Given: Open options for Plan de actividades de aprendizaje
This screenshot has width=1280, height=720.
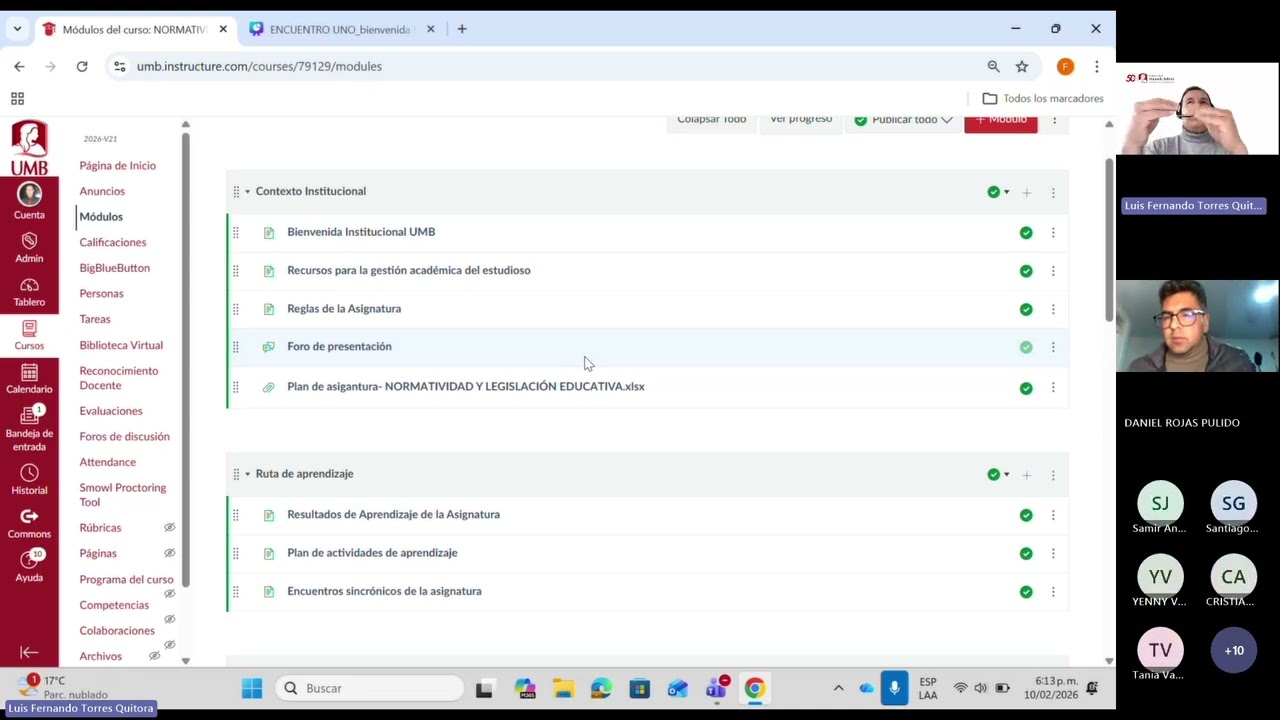Looking at the screenshot, I should click(x=1053, y=553).
